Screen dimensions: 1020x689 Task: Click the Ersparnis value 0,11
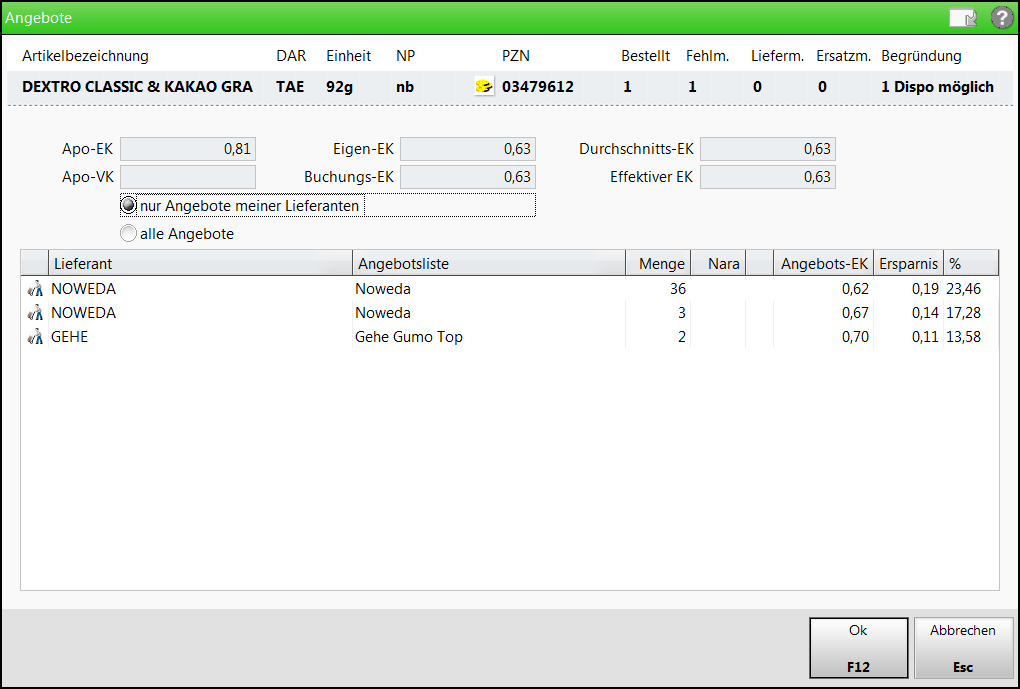[x=925, y=336]
